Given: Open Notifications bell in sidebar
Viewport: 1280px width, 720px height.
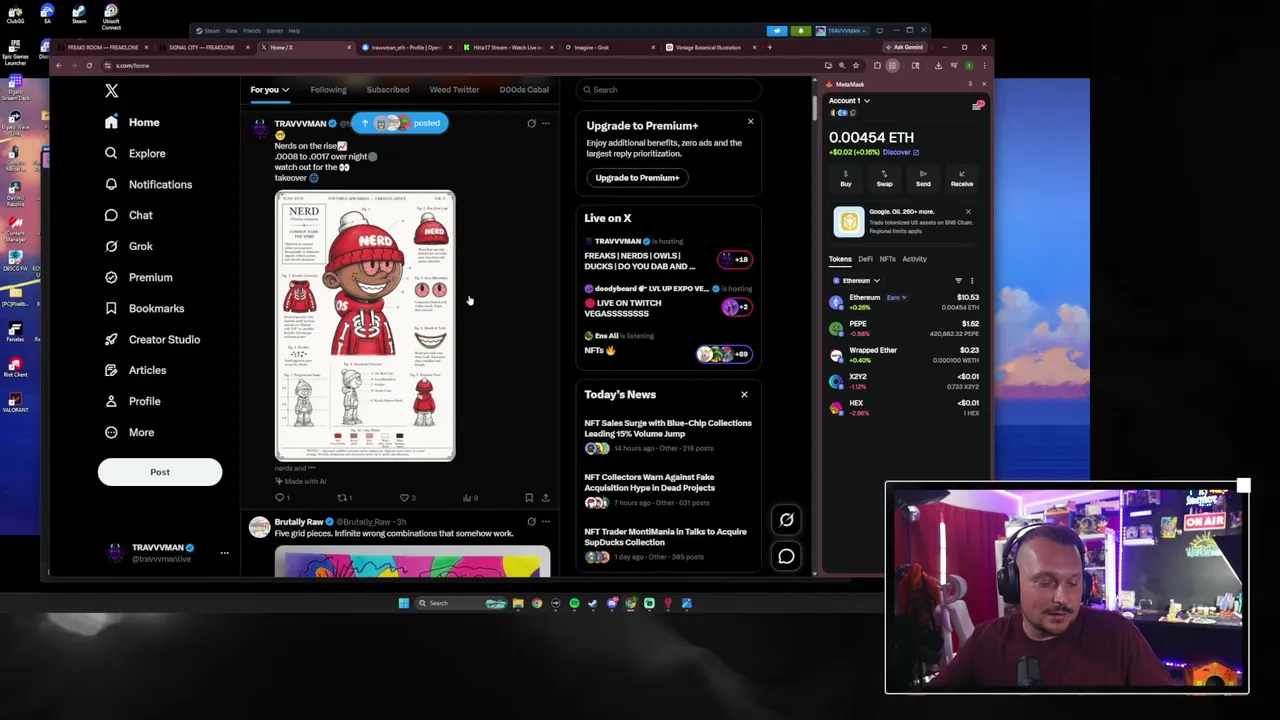Looking at the screenshot, I should [148, 184].
